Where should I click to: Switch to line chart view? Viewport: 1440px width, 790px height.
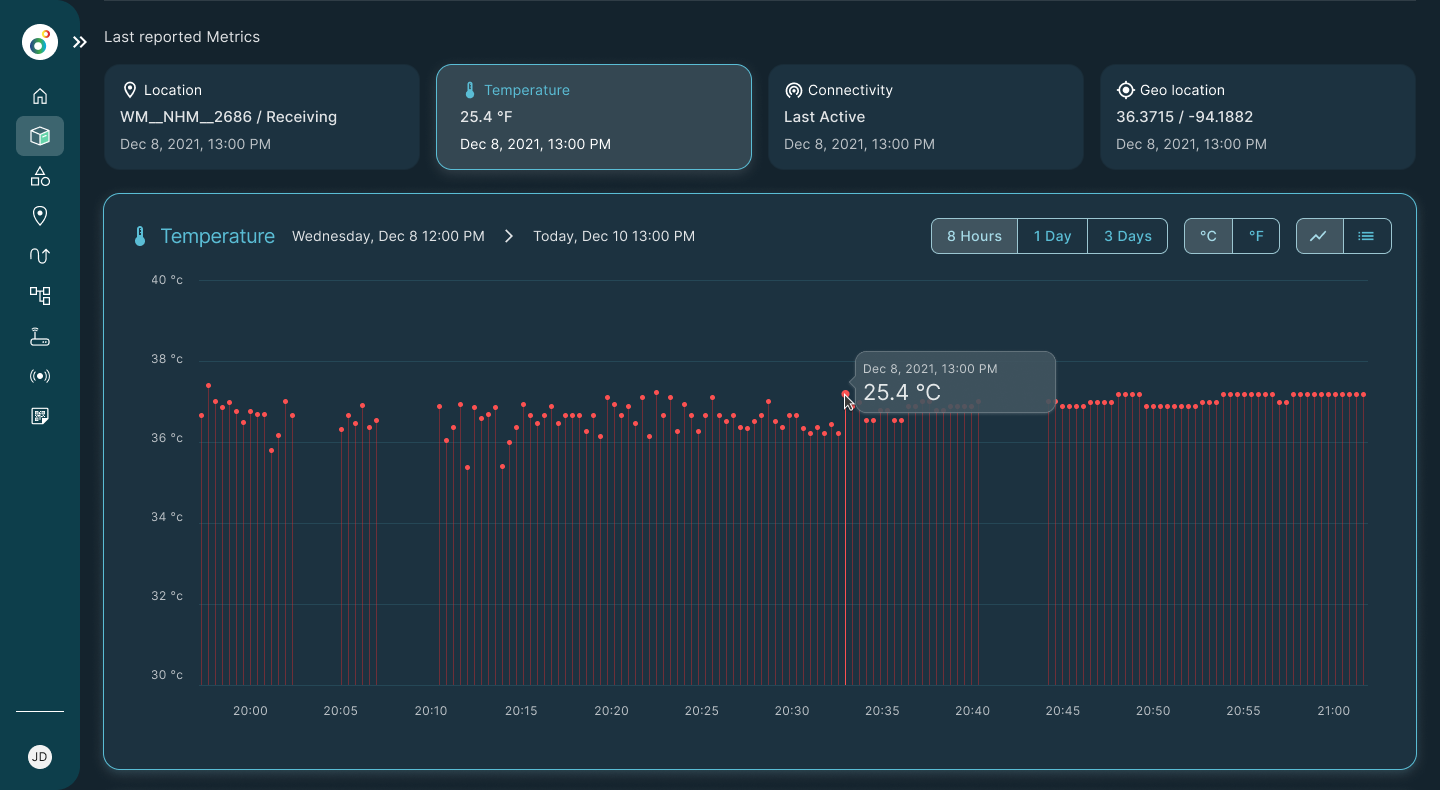(1320, 236)
